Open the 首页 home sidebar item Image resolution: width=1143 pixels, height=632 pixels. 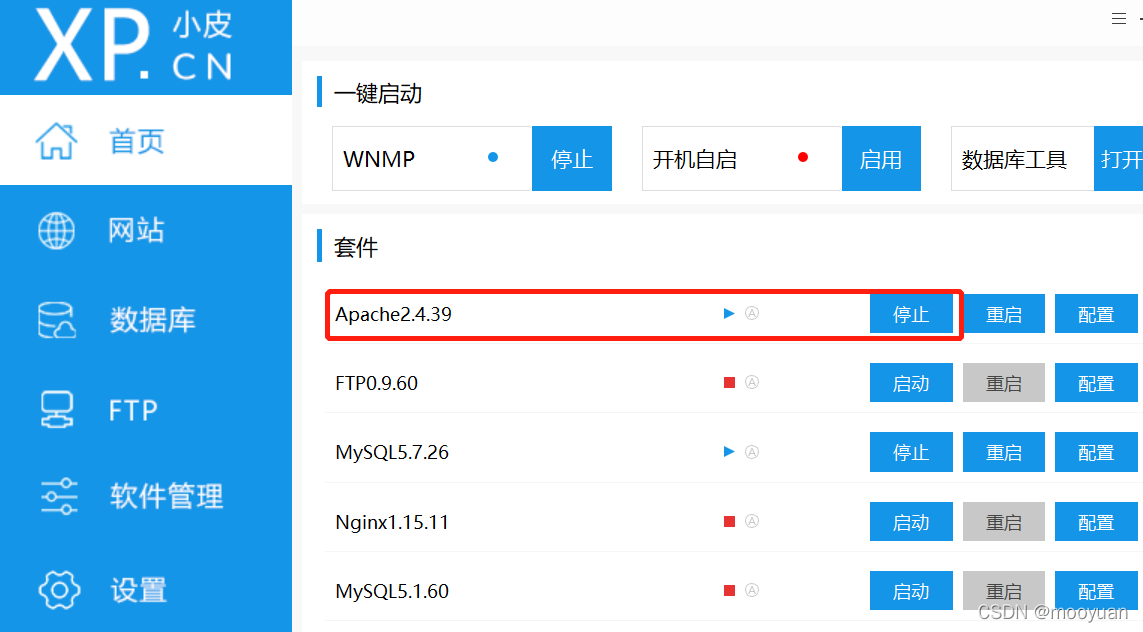point(146,140)
